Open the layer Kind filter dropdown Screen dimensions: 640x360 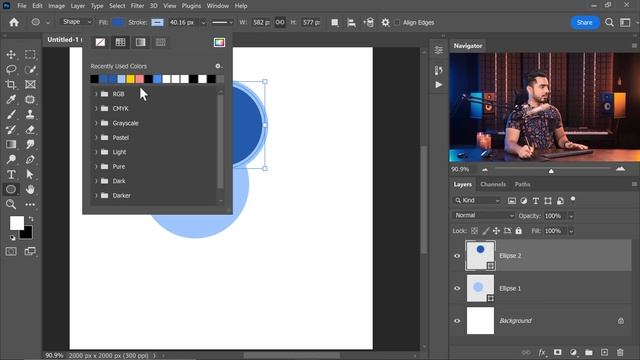pos(477,200)
